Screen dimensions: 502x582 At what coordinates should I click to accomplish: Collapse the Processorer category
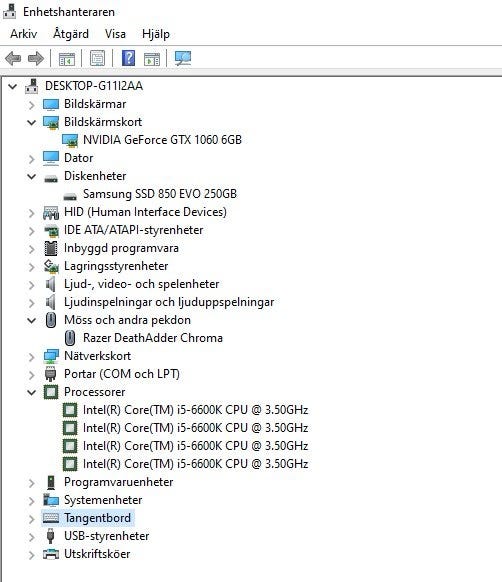click(x=32, y=392)
